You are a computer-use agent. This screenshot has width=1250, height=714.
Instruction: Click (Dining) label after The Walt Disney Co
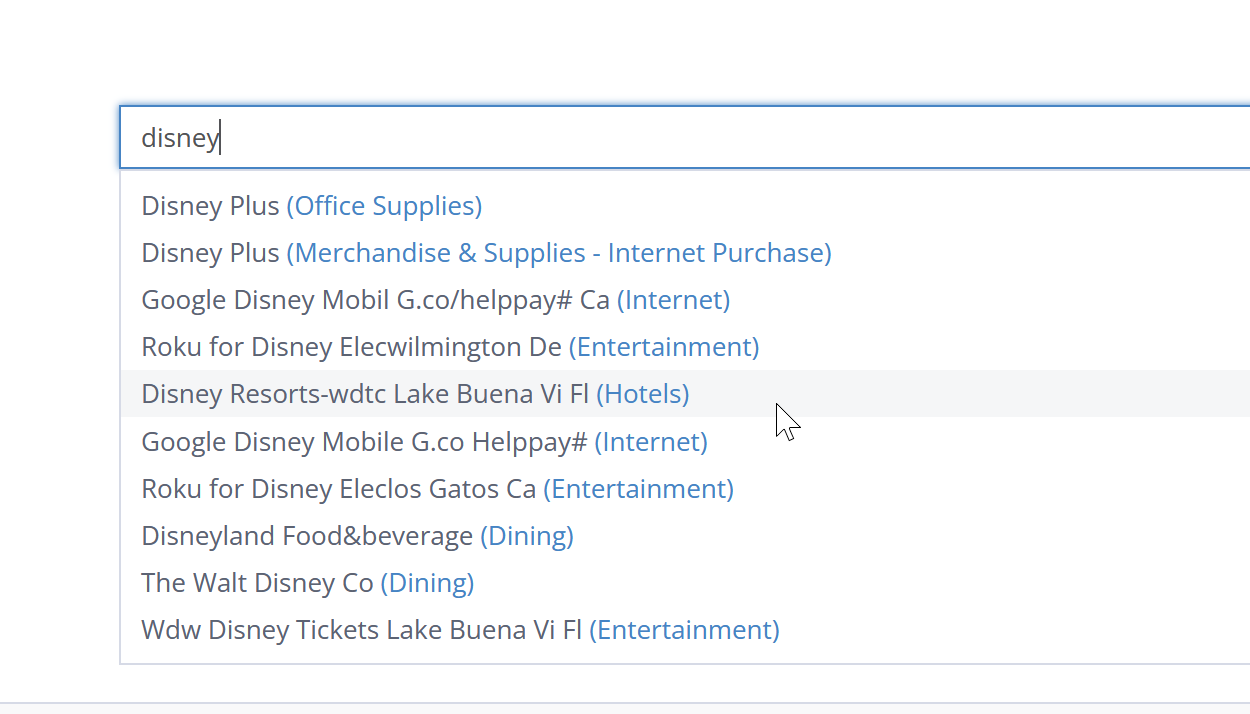427,583
